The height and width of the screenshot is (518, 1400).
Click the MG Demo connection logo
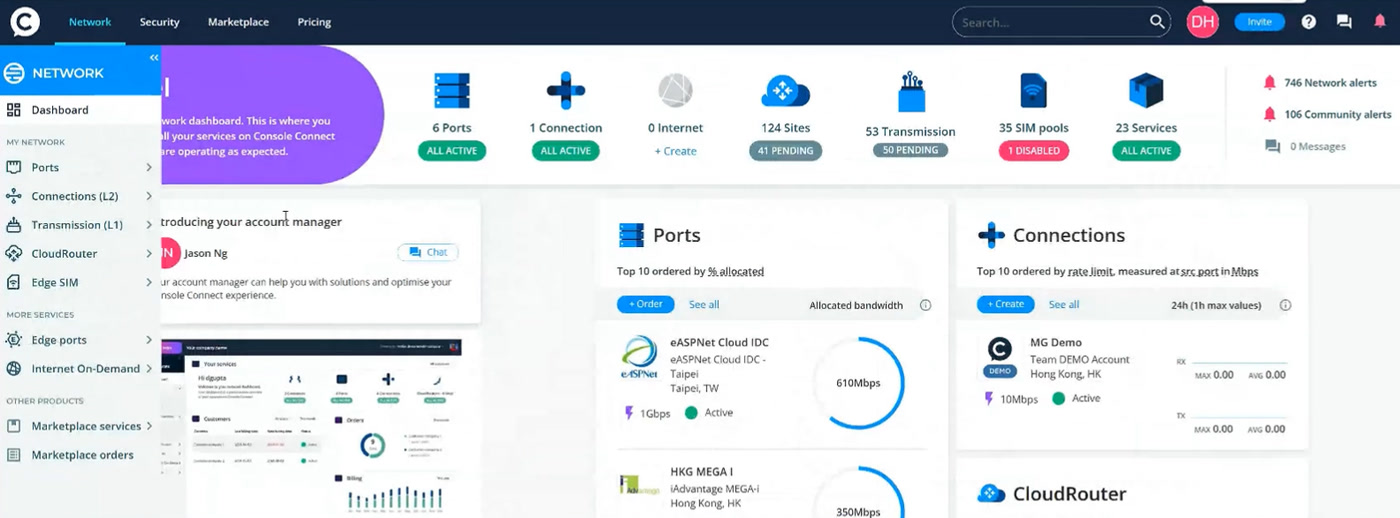tap(1000, 356)
